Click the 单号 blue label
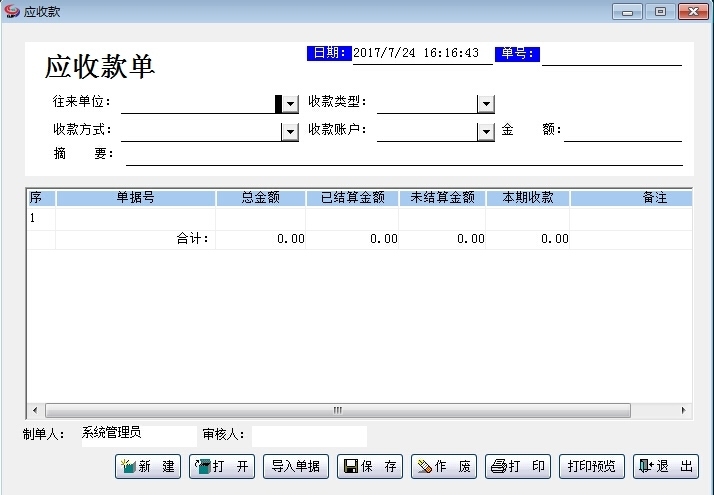 (517, 54)
